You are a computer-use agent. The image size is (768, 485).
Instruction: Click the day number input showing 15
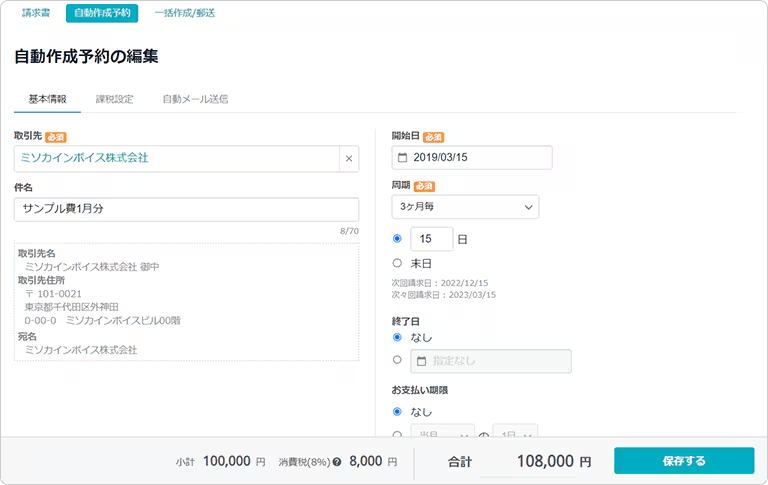coord(431,239)
